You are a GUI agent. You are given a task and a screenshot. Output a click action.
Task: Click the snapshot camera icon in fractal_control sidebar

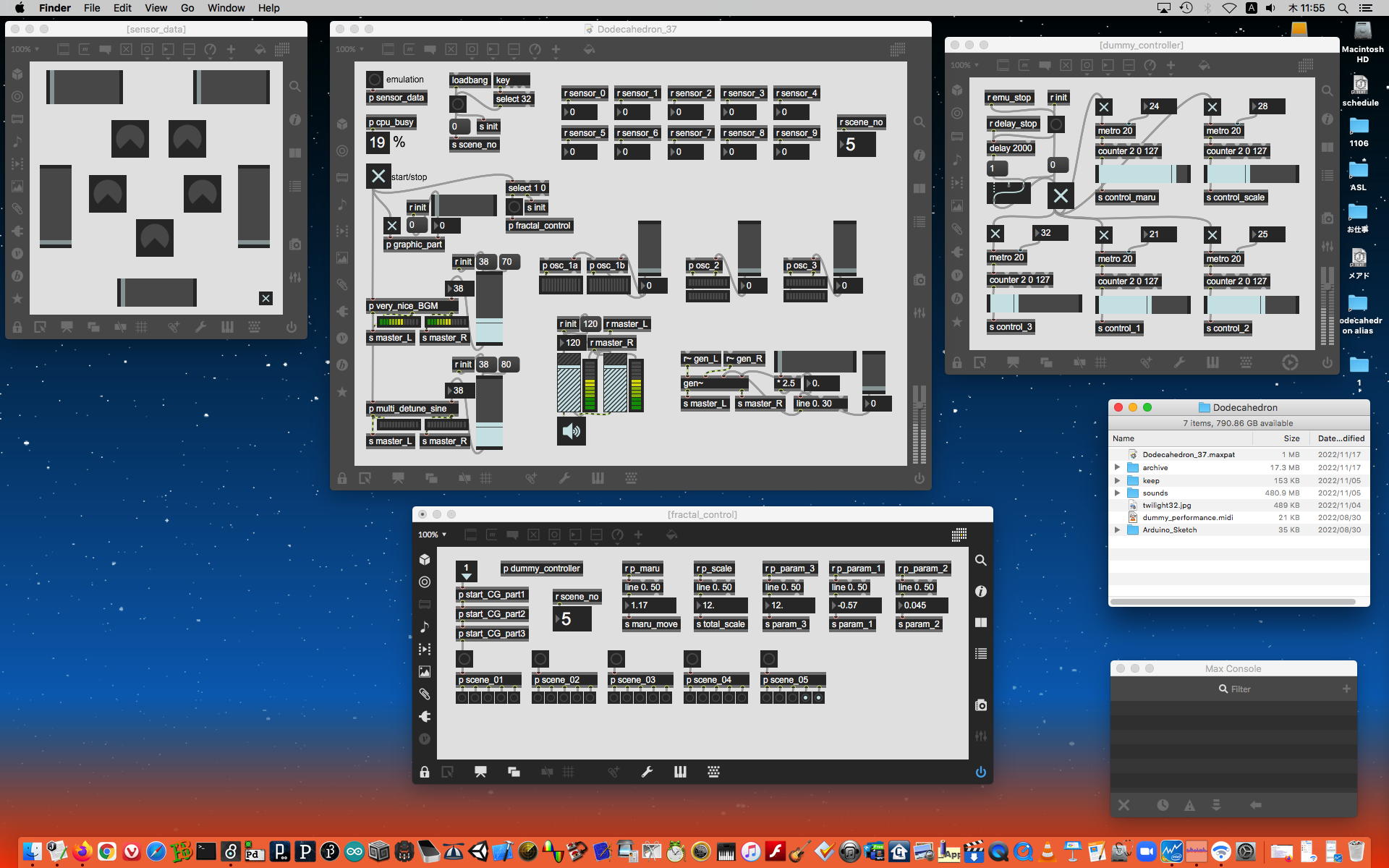pos(980,705)
